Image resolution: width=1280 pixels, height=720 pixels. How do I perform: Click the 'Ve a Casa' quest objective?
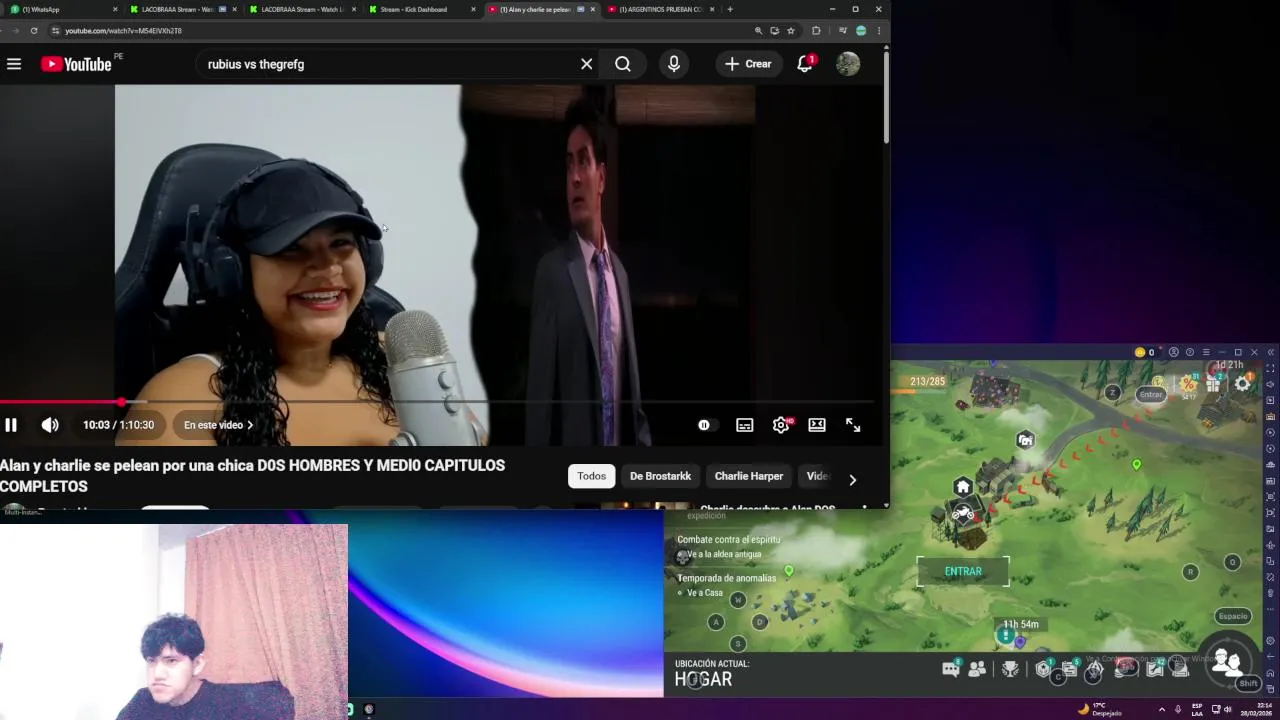[x=704, y=593]
